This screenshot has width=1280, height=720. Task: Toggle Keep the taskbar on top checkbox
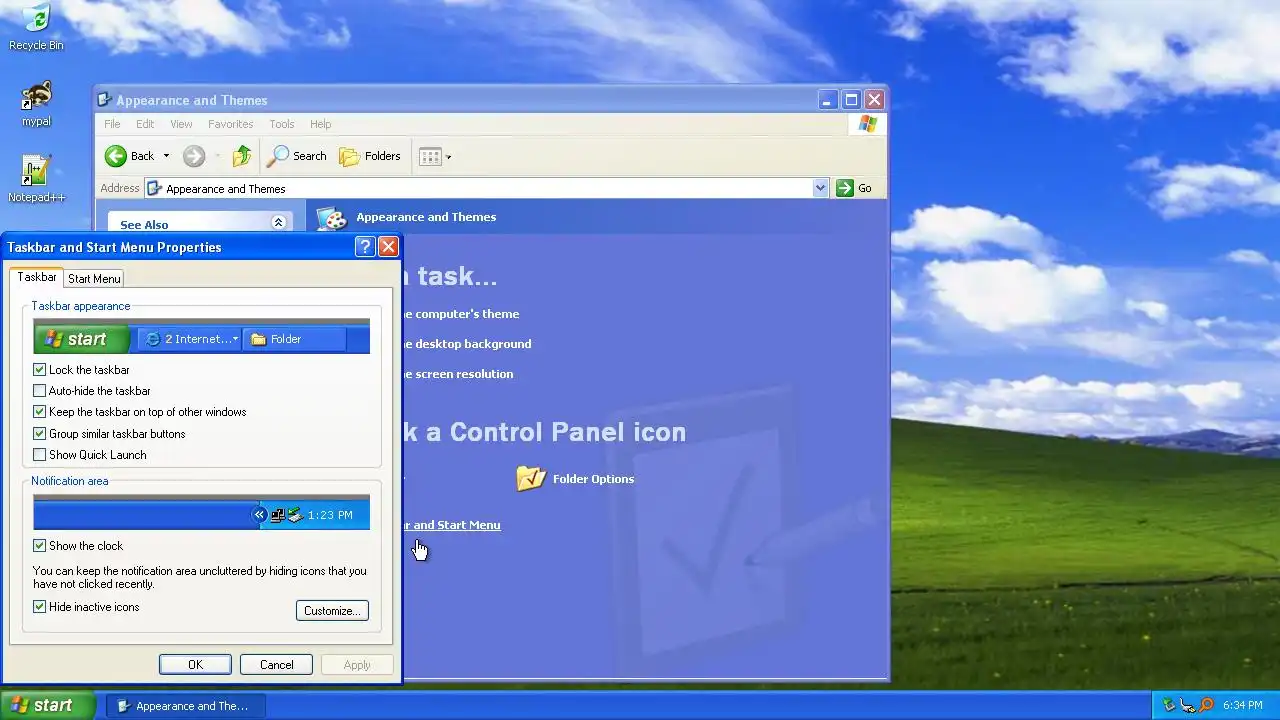[x=40, y=412]
